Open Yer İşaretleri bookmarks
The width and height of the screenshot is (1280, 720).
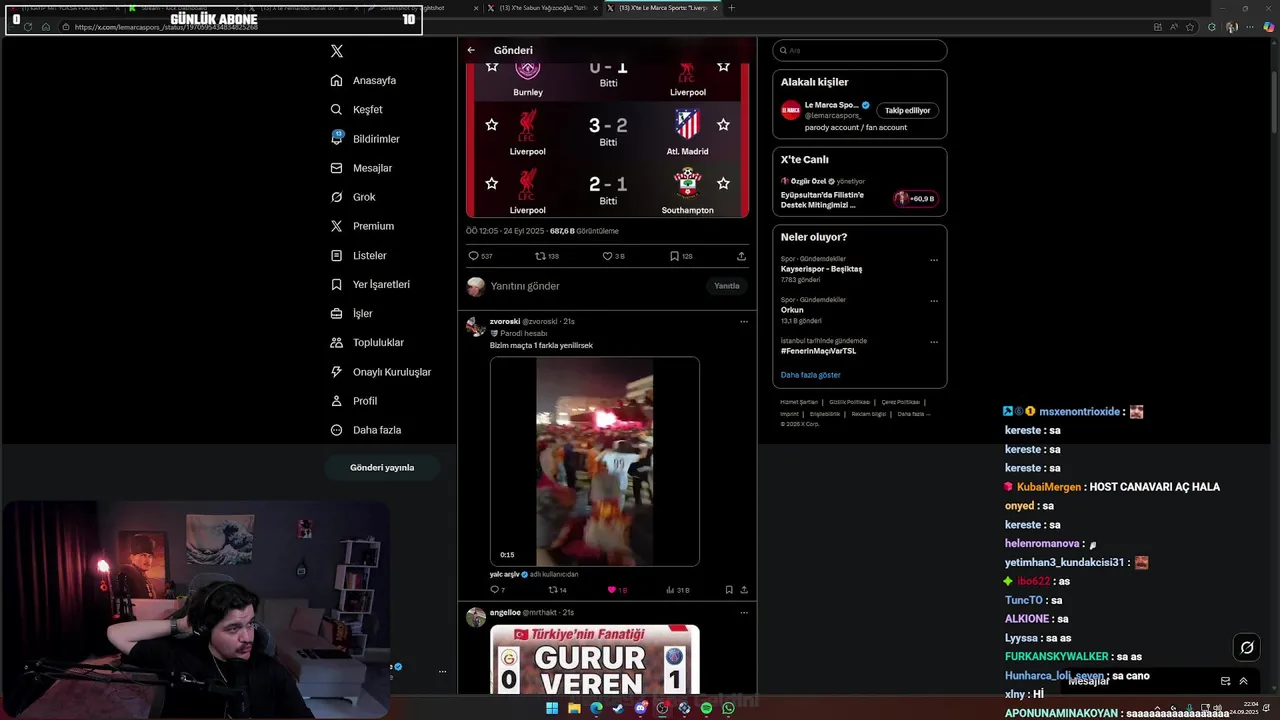click(370, 284)
